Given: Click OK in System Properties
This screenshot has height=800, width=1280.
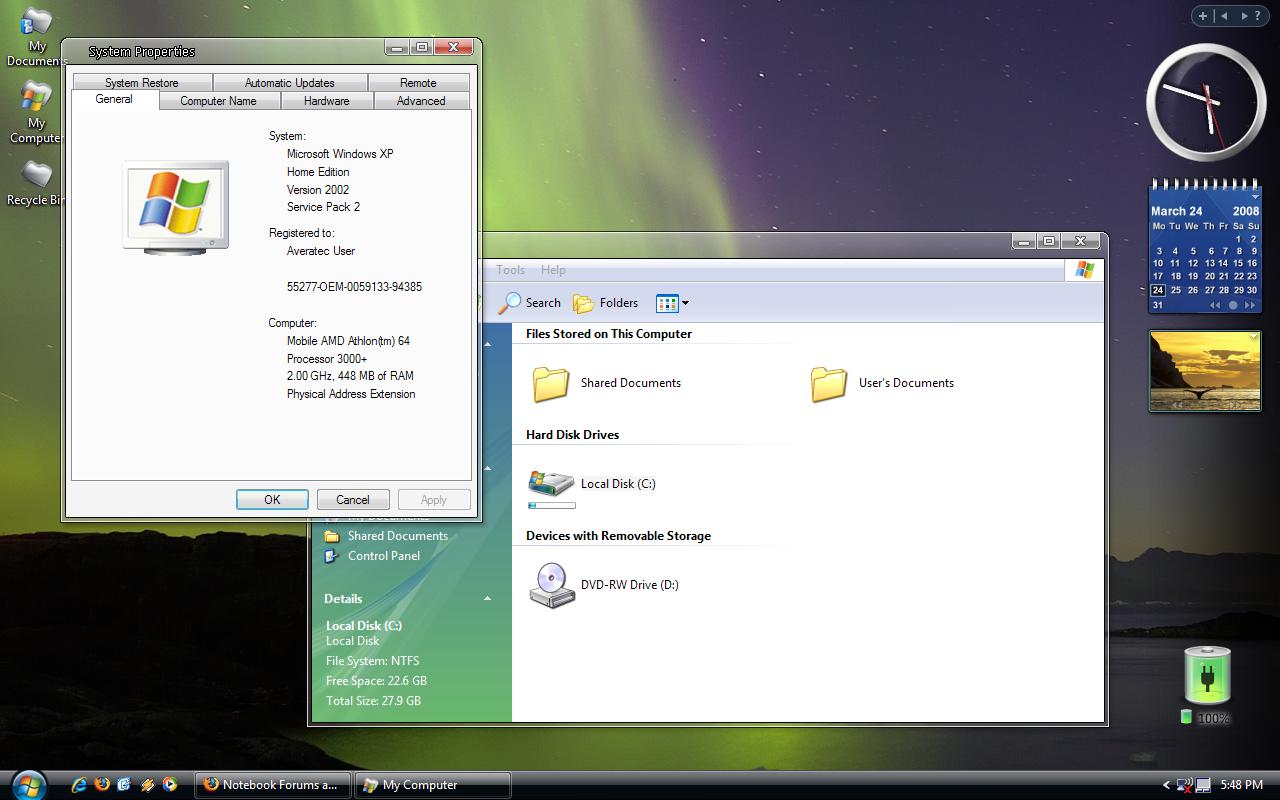Looking at the screenshot, I should click(272, 500).
